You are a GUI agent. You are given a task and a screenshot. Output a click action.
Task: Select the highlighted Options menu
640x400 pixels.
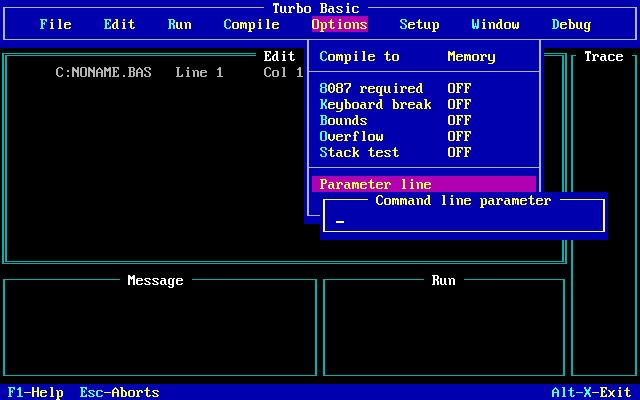tap(340, 24)
